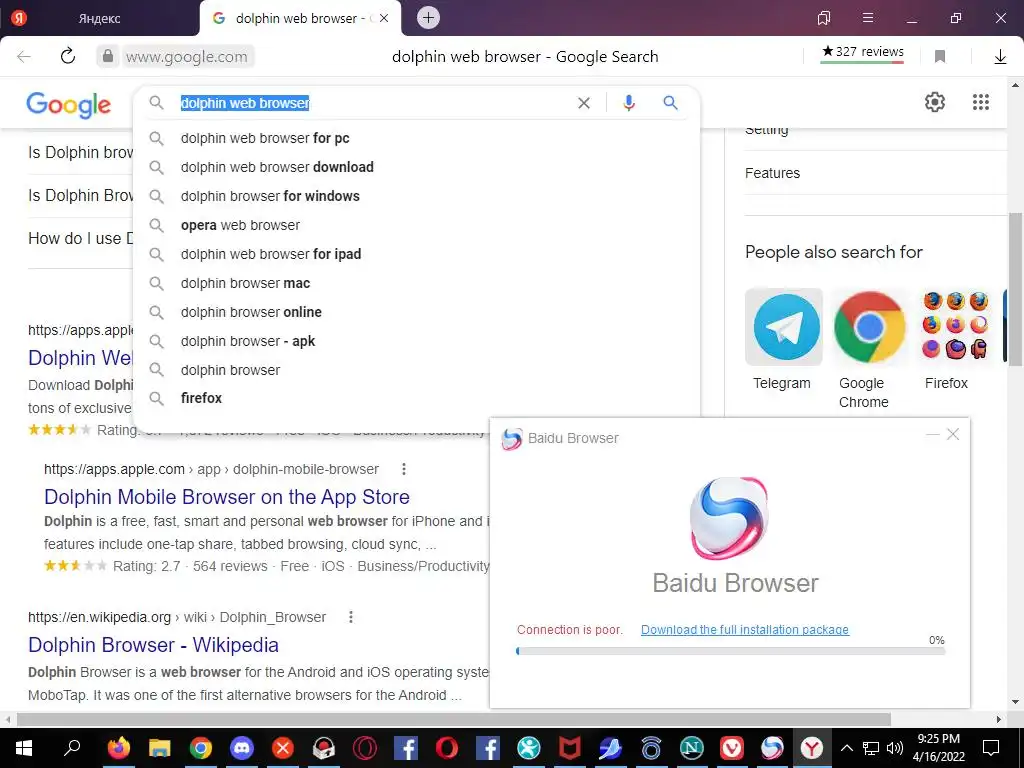Expand the Features row in side panel
This screenshot has width=1024, height=768.
(875, 173)
